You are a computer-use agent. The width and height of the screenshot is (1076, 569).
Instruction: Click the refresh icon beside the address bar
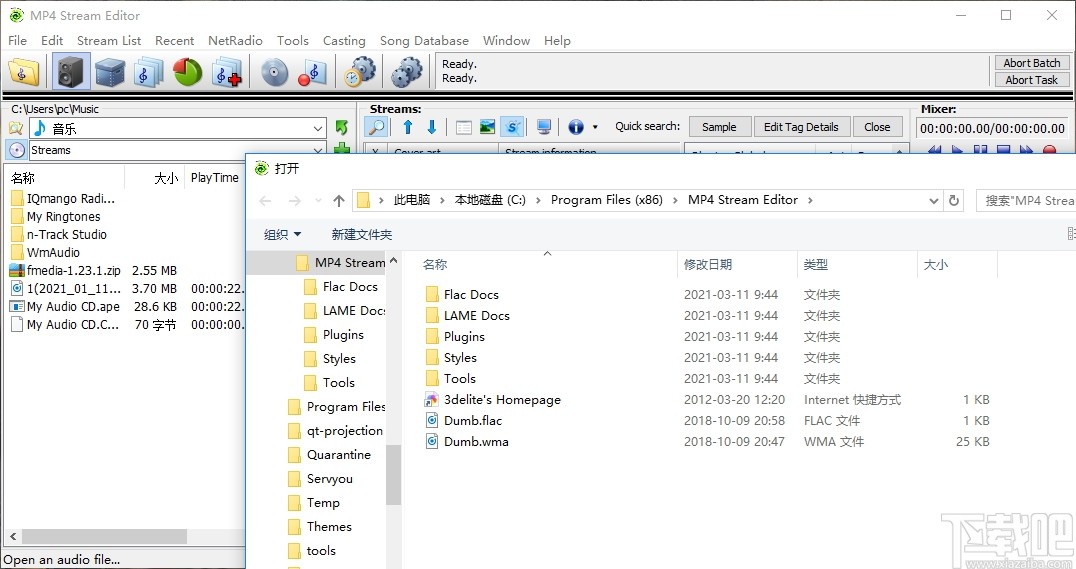pyautogui.click(x=954, y=200)
